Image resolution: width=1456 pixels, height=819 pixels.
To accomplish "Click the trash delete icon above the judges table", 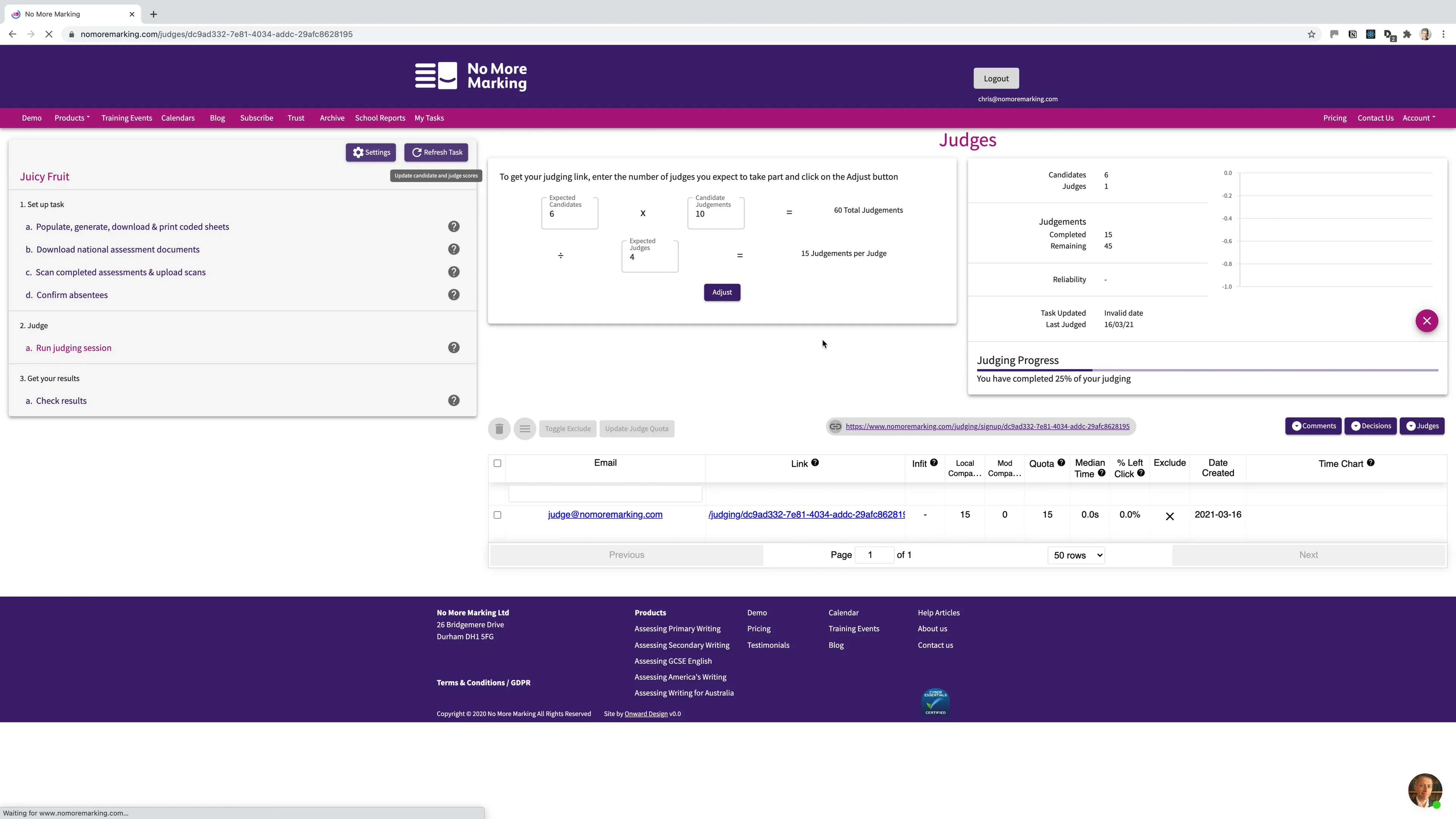I will pyautogui.click(x=499, y=428).
